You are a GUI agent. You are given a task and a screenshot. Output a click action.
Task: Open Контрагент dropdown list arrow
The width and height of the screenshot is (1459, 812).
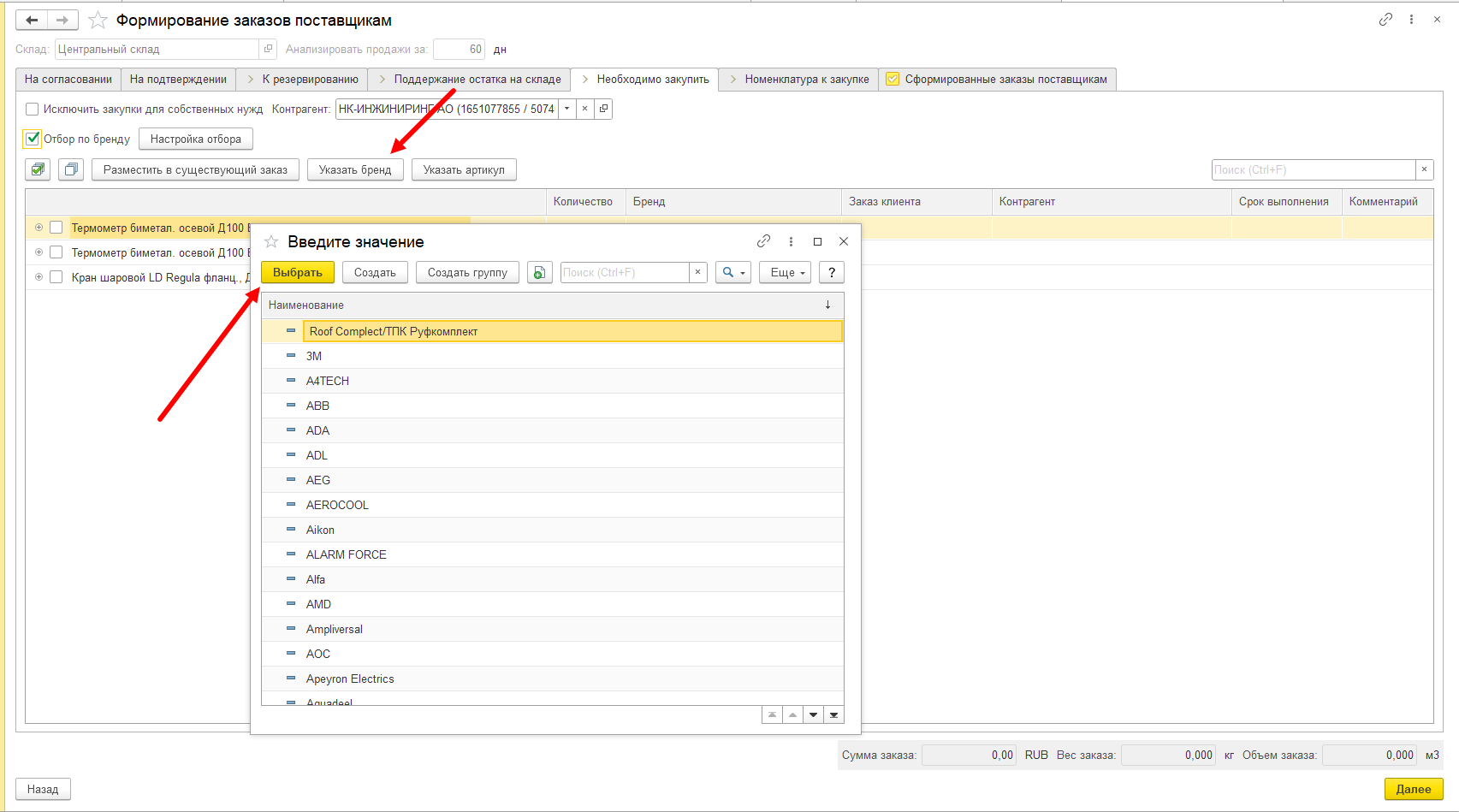(566, 109)
